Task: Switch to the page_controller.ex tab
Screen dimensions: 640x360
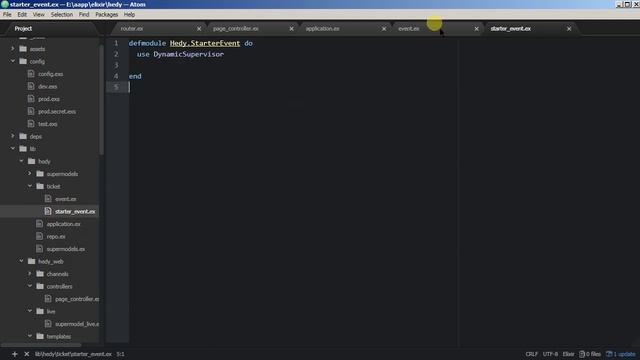Action: click(236, 29)
